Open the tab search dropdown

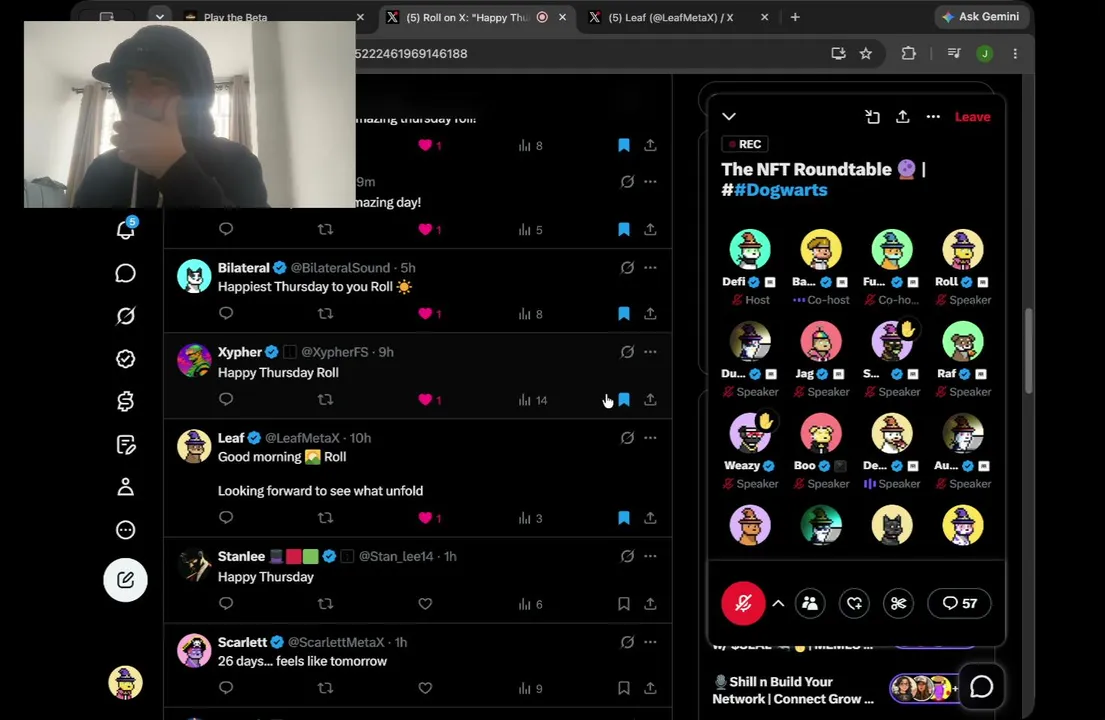[x=160, y=17]
